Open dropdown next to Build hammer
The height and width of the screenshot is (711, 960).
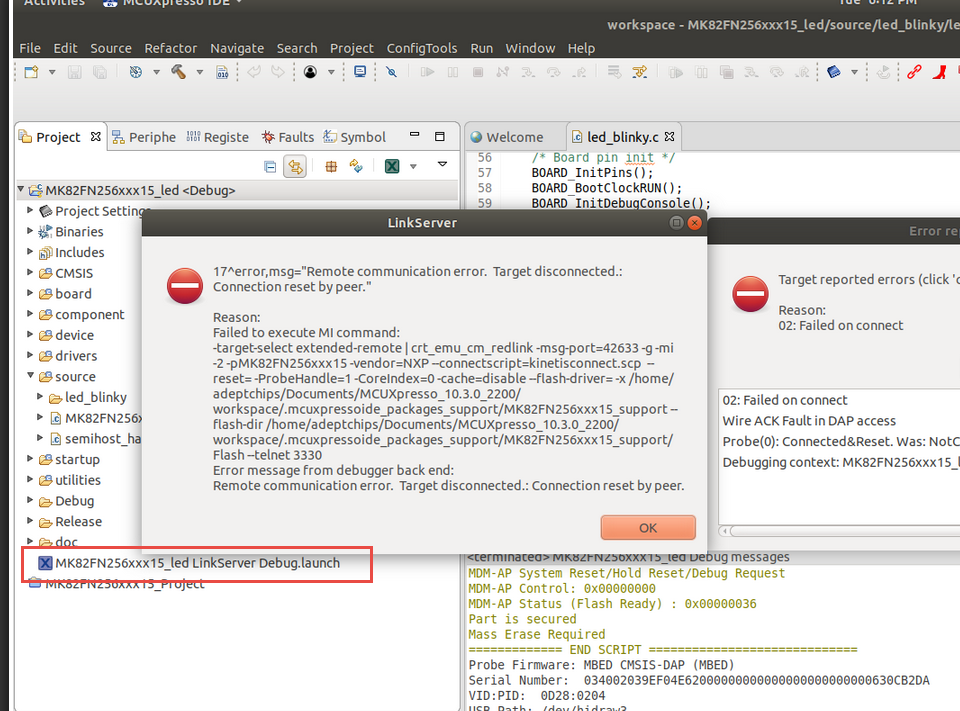(x=200, y=72)
